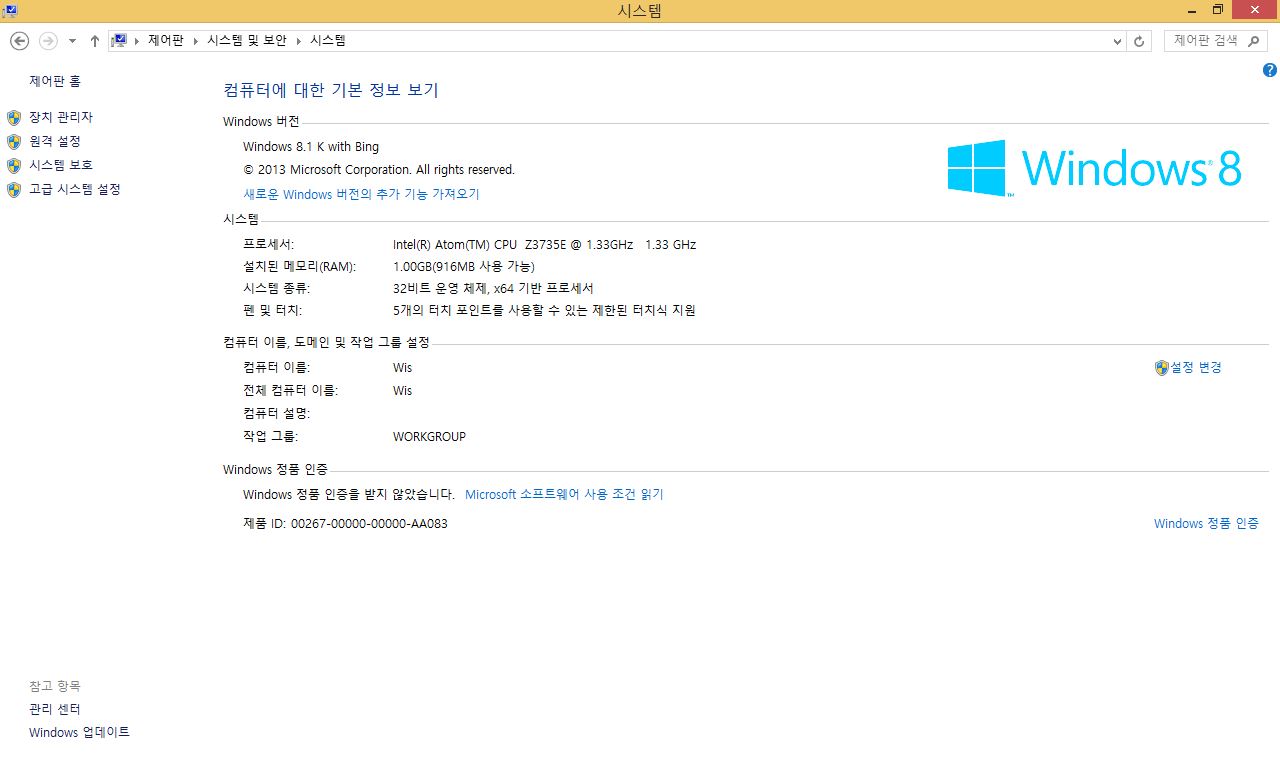This screenshot has height=759, width=1280.
Task: Select 시스템 in the breadcrumb path
Action: (x=328, y=41)
